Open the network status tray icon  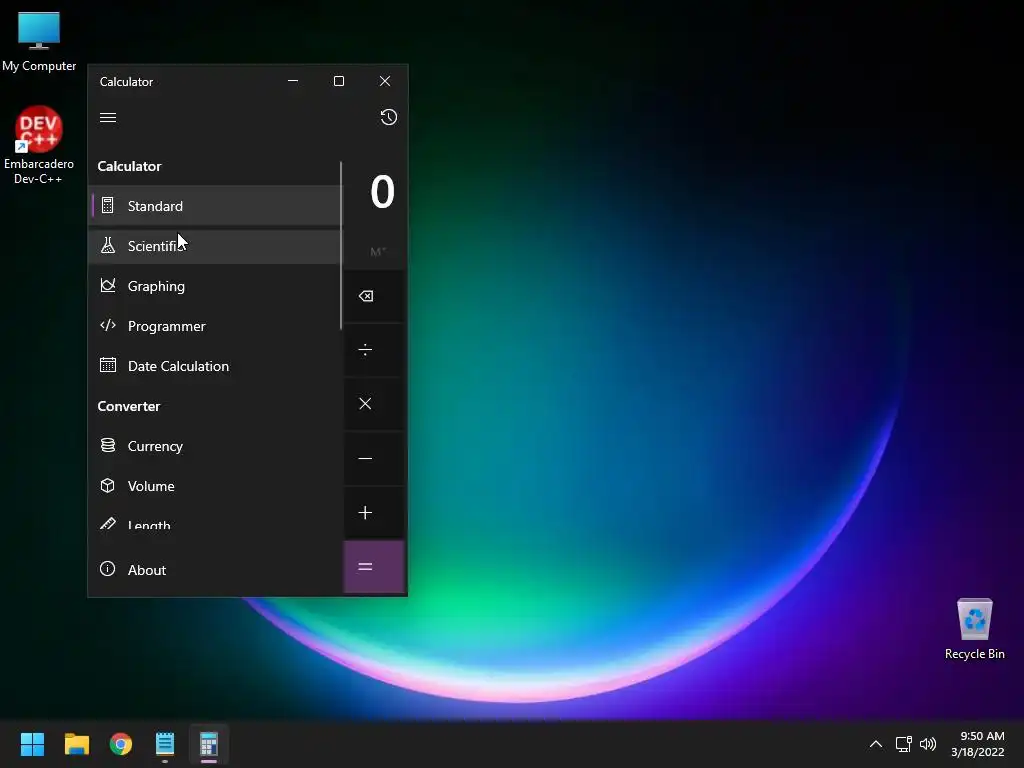903,744
